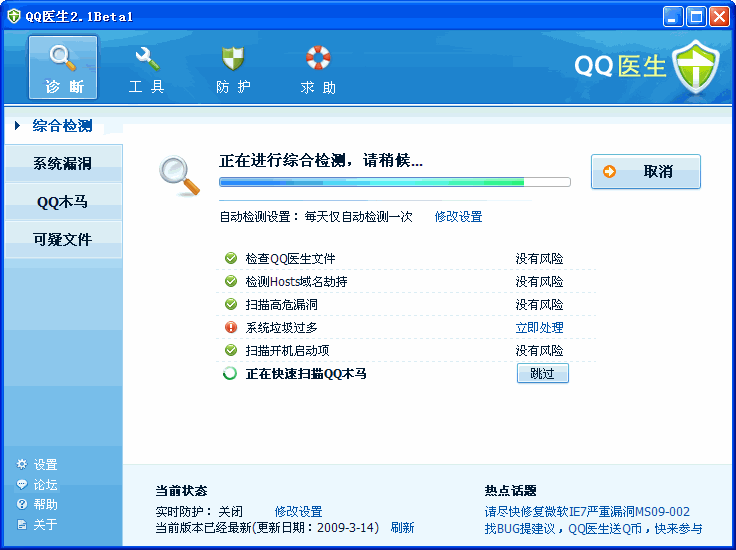Click the large magnifier scanning icon
Viewport: 736px width, 550px height.
[179, 176]
